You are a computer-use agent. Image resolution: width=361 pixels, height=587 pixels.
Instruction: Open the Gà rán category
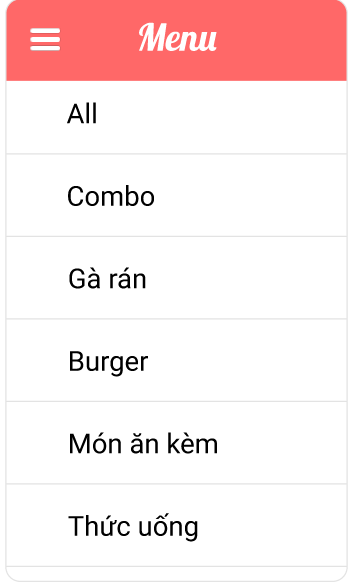pos(176,278)
